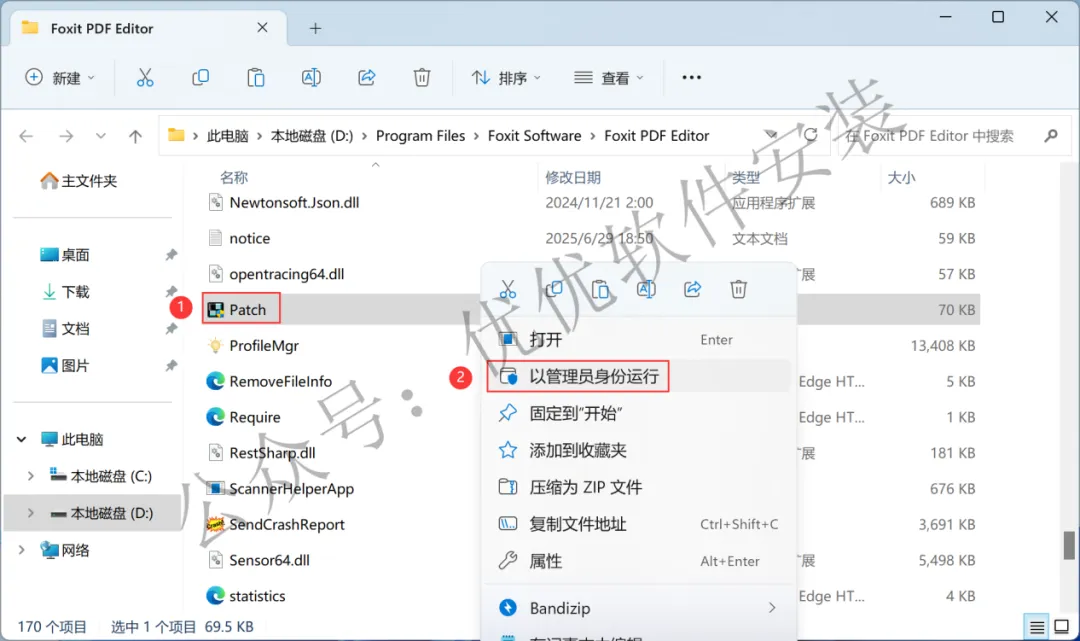Click the Cut icon in the context menu
This screenshot has width=1080, height=641.
click(508, 289)
